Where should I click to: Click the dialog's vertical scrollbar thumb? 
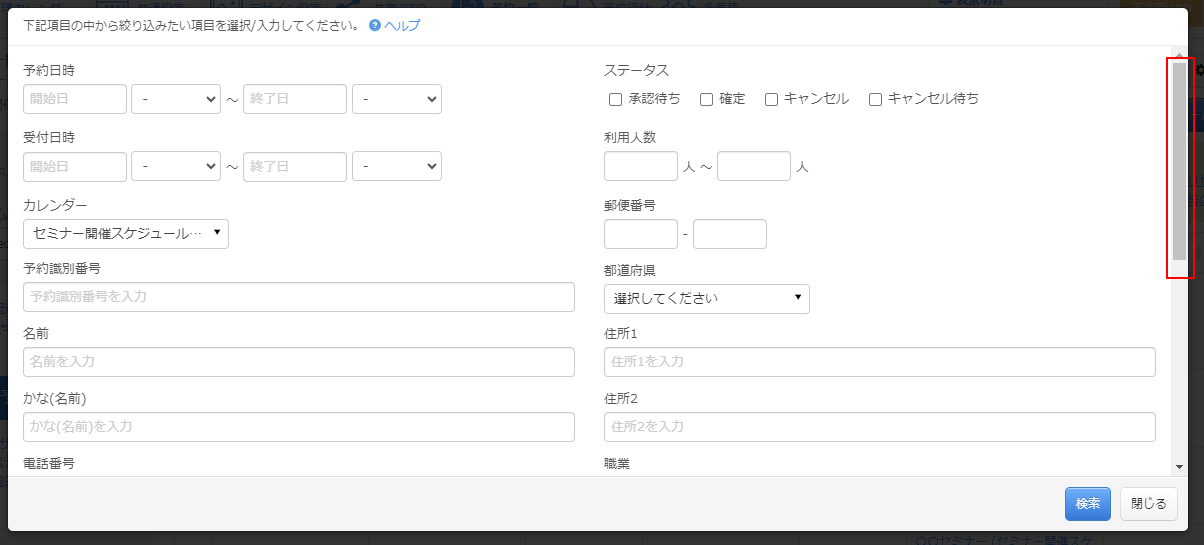[x=1179, y=160]
